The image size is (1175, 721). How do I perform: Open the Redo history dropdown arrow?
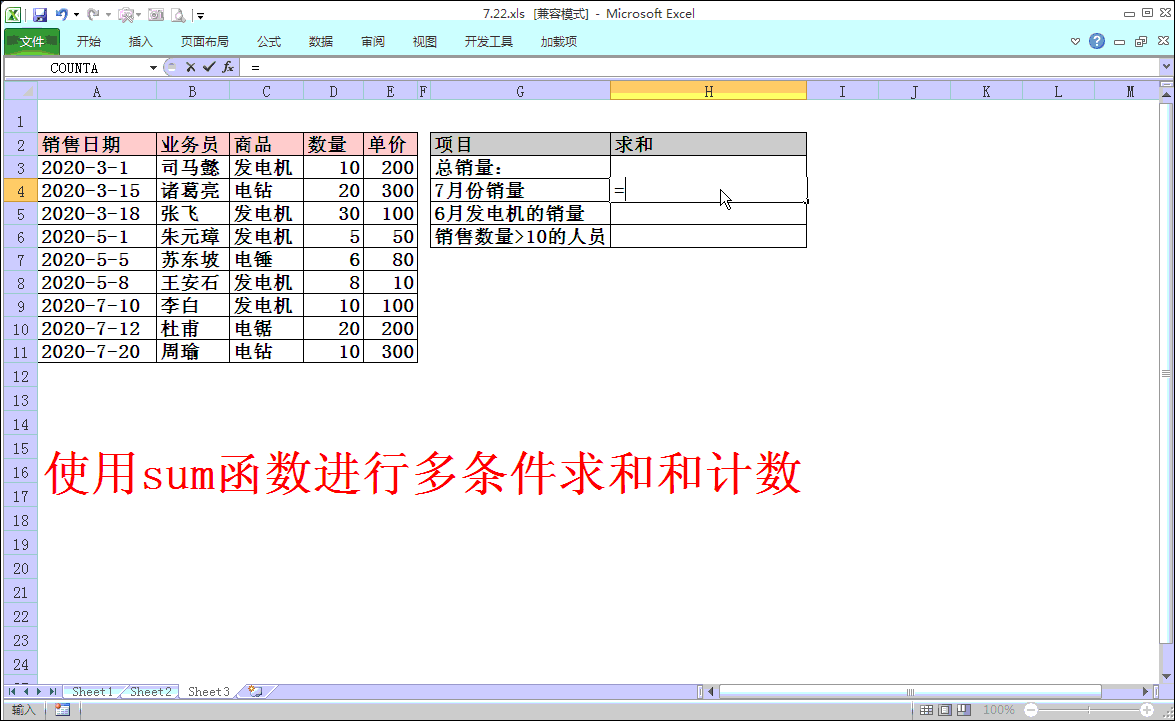(109, 14)
